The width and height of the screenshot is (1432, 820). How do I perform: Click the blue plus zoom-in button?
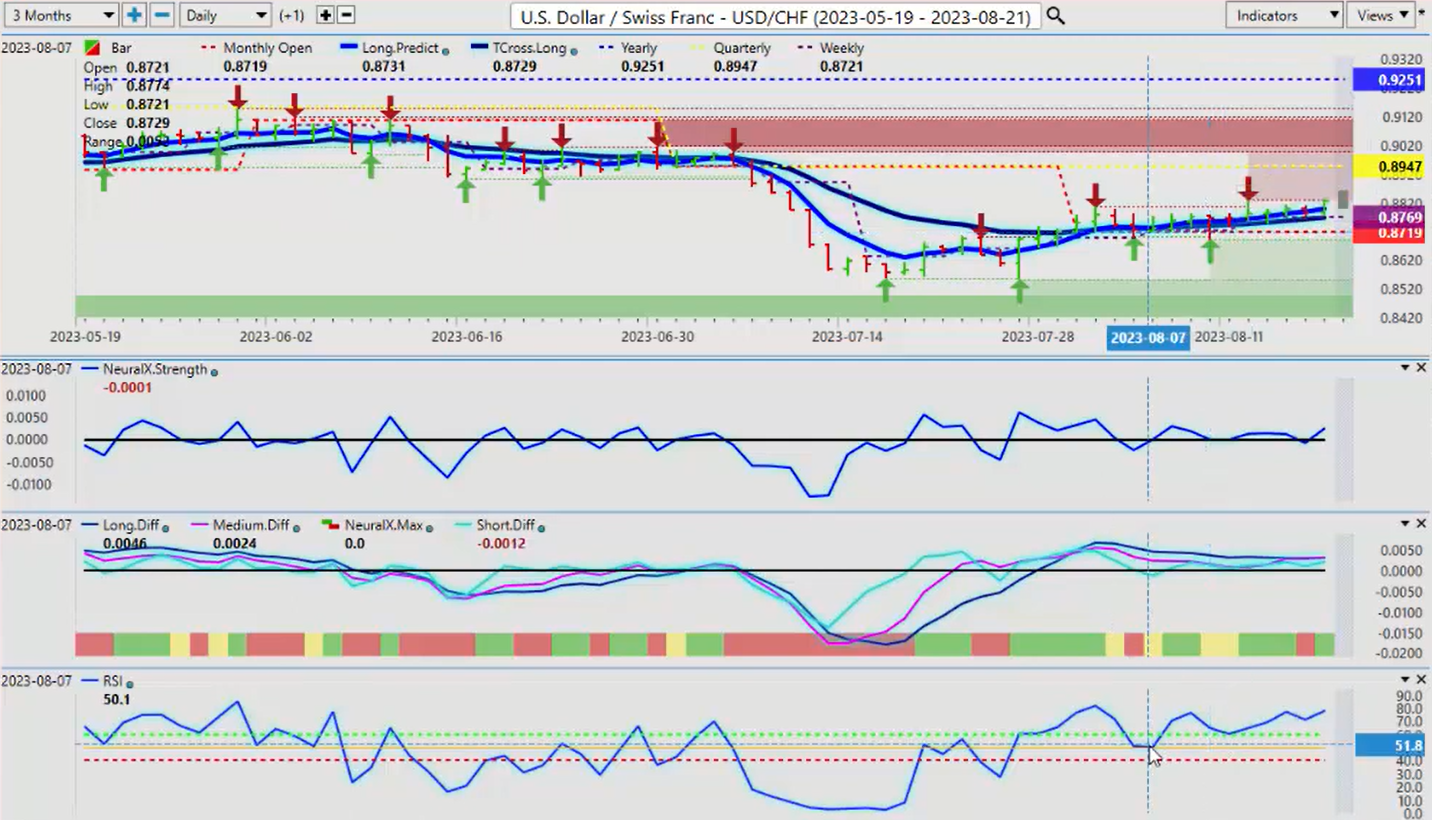point(134,15)
